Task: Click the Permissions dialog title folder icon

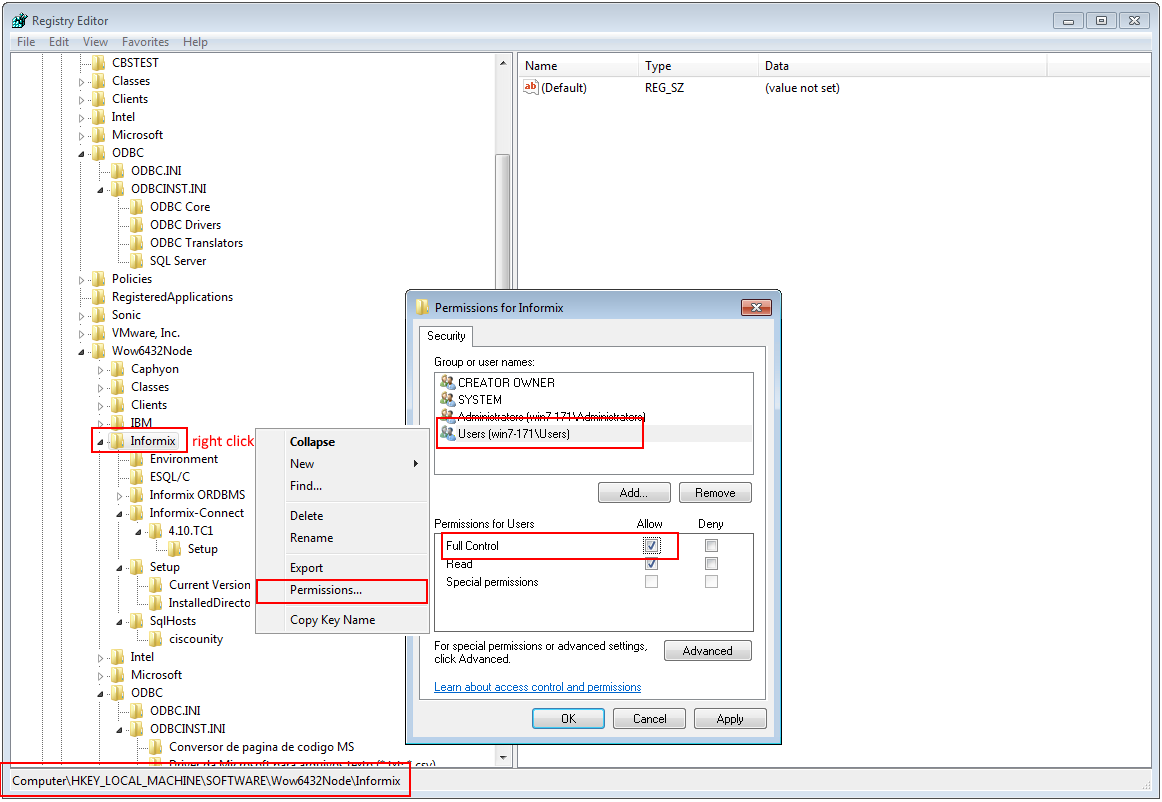Action: tap(422, 308)
